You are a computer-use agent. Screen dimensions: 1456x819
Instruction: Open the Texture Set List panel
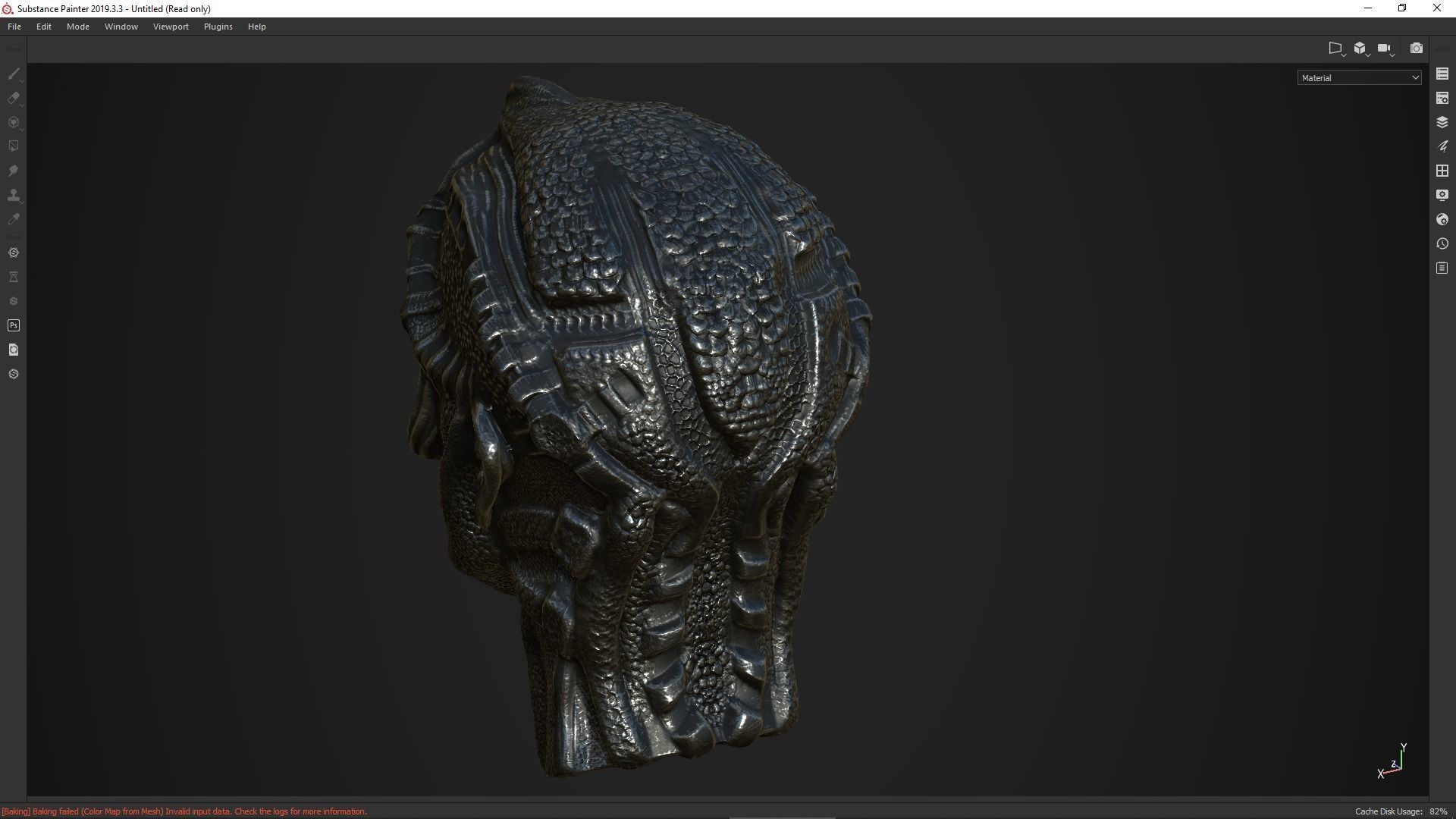1442,74
